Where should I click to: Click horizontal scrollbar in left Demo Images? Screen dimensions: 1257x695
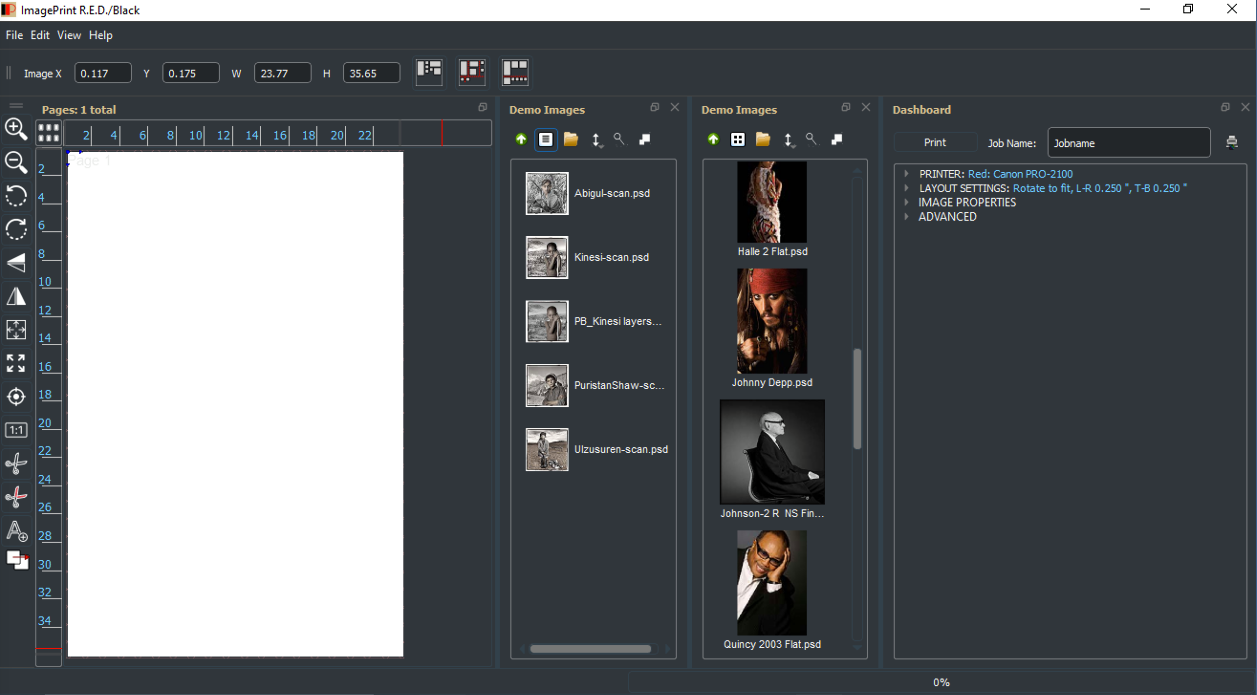(x=590, y=649)
